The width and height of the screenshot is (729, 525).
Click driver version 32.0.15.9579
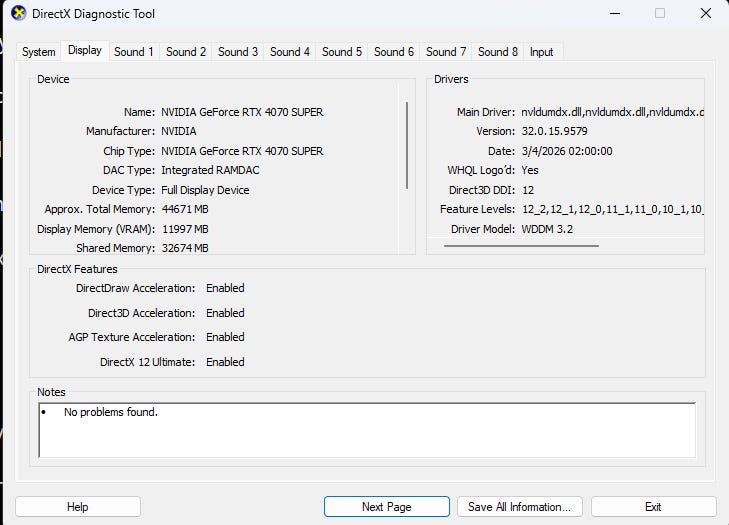554,131
